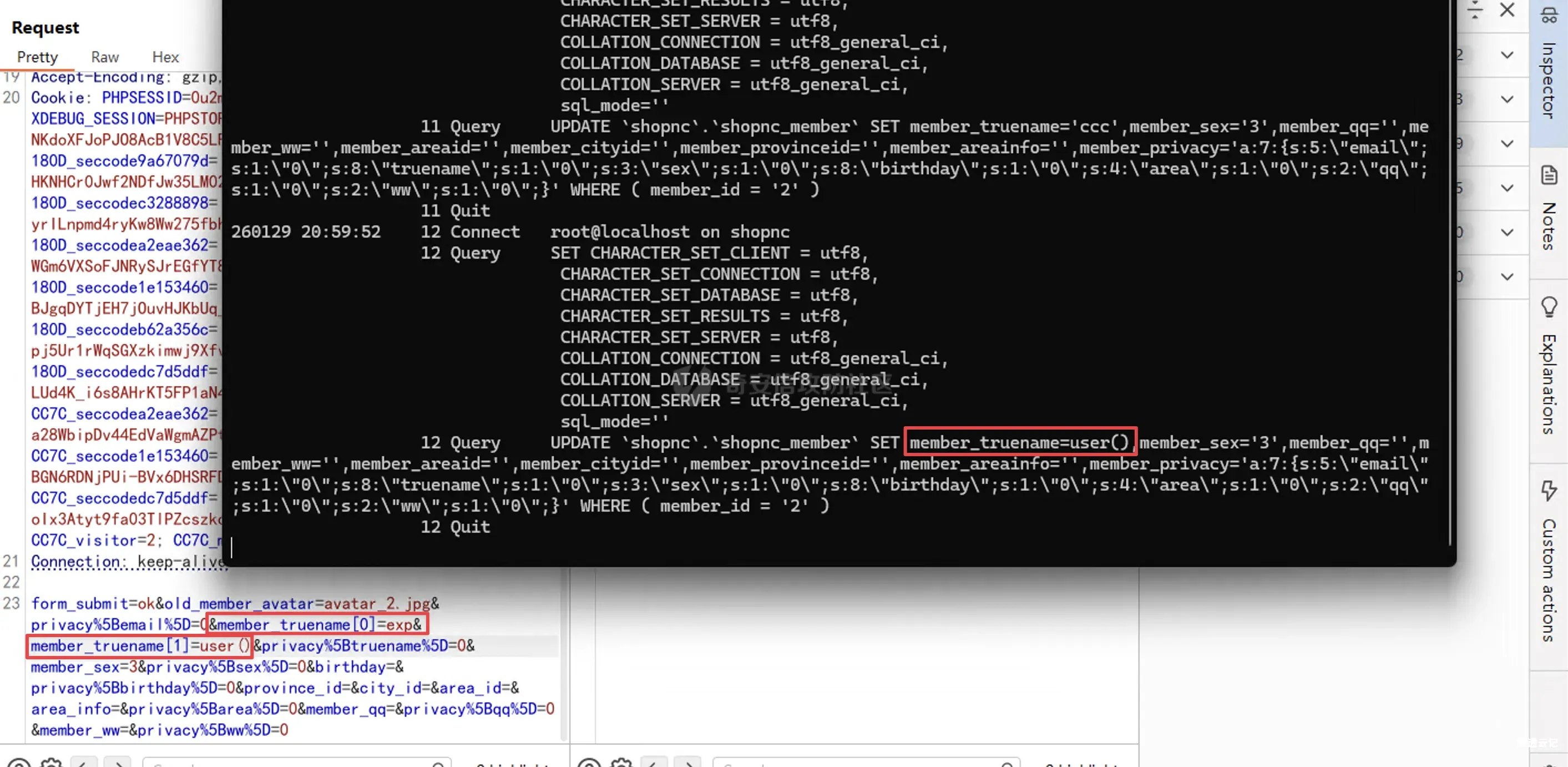The width and height of the screenshot is (1568, 767).
Task: Click the Inspector panel layout split icon
Action: coord(1474,10)
